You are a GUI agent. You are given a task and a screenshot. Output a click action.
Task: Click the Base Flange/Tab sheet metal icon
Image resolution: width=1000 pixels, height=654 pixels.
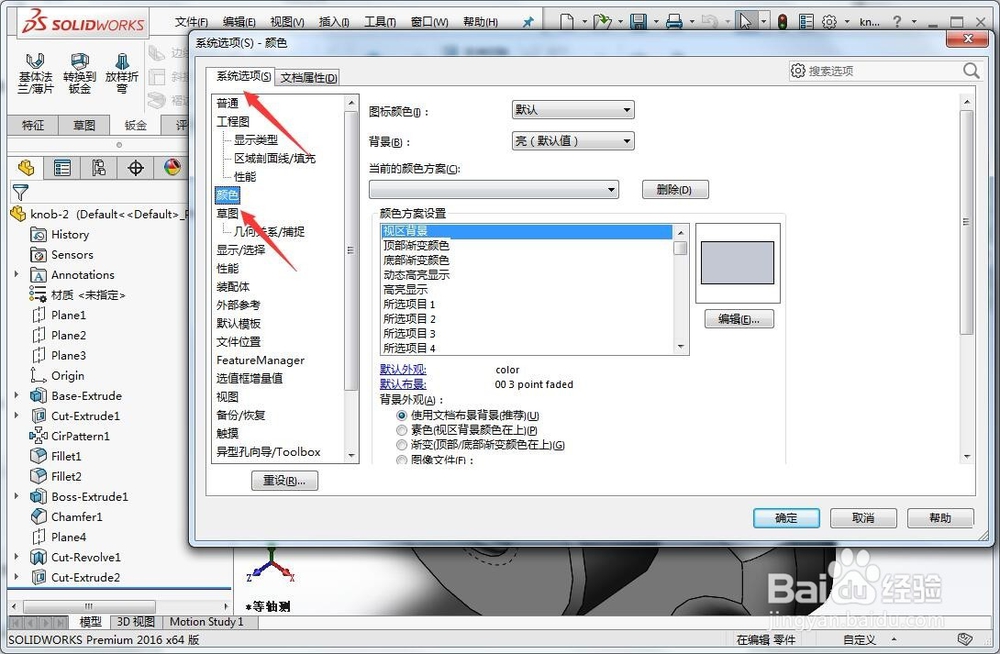point(35,73)
